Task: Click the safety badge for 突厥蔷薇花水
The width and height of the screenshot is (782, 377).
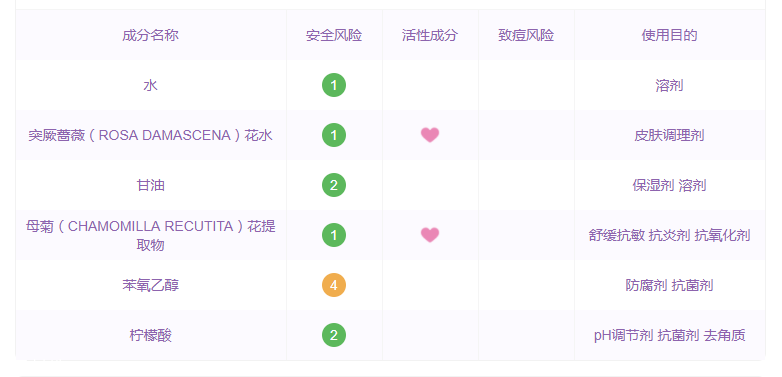Action: coord(334,135)
